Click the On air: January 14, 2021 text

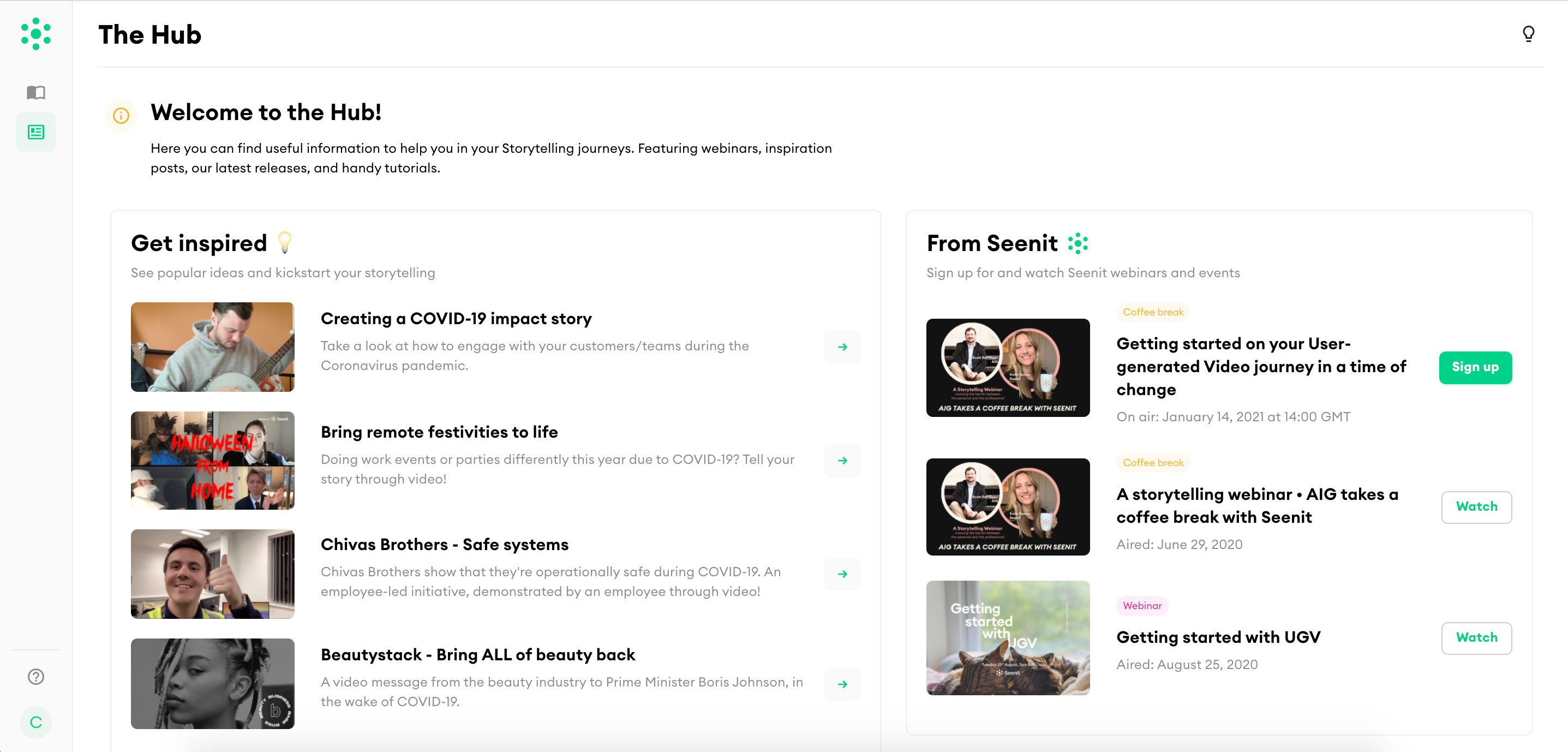pos(1233,416)
